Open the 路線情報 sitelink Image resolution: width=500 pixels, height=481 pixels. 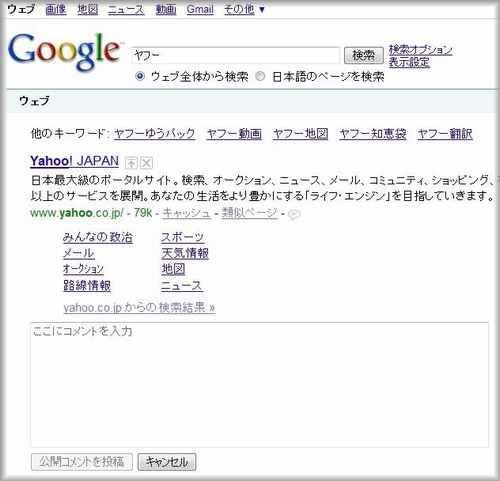pos(87,286)
